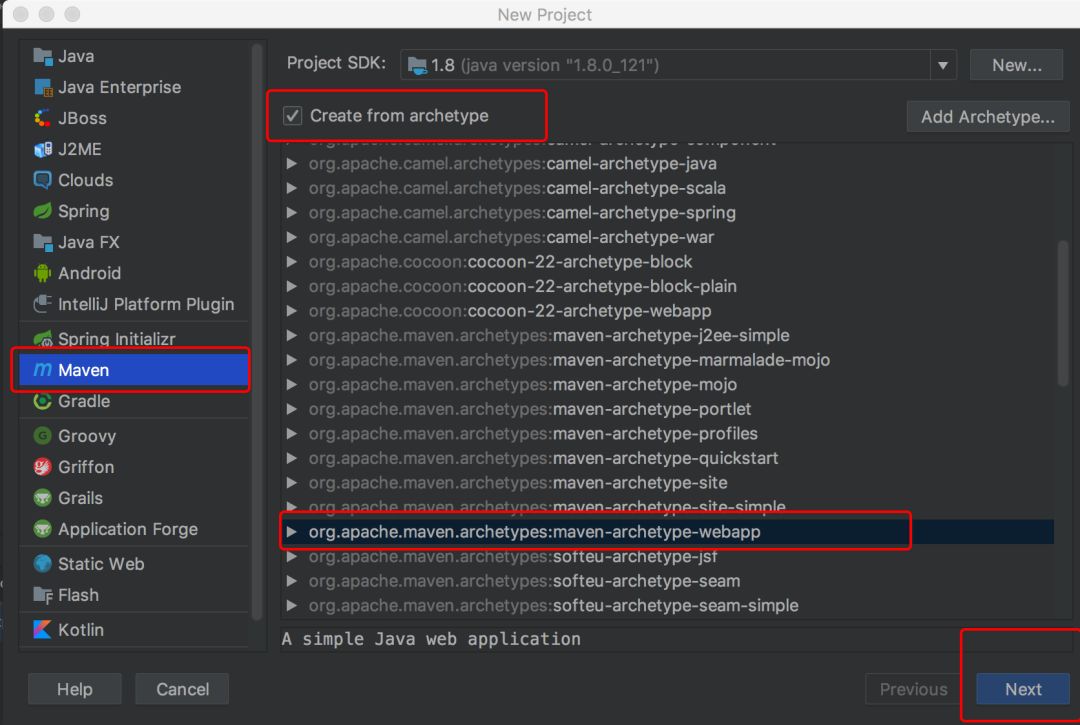The image size is (1080, 725).
Task: Click New to add an SDK
Action: click(x=1016, y=64)
